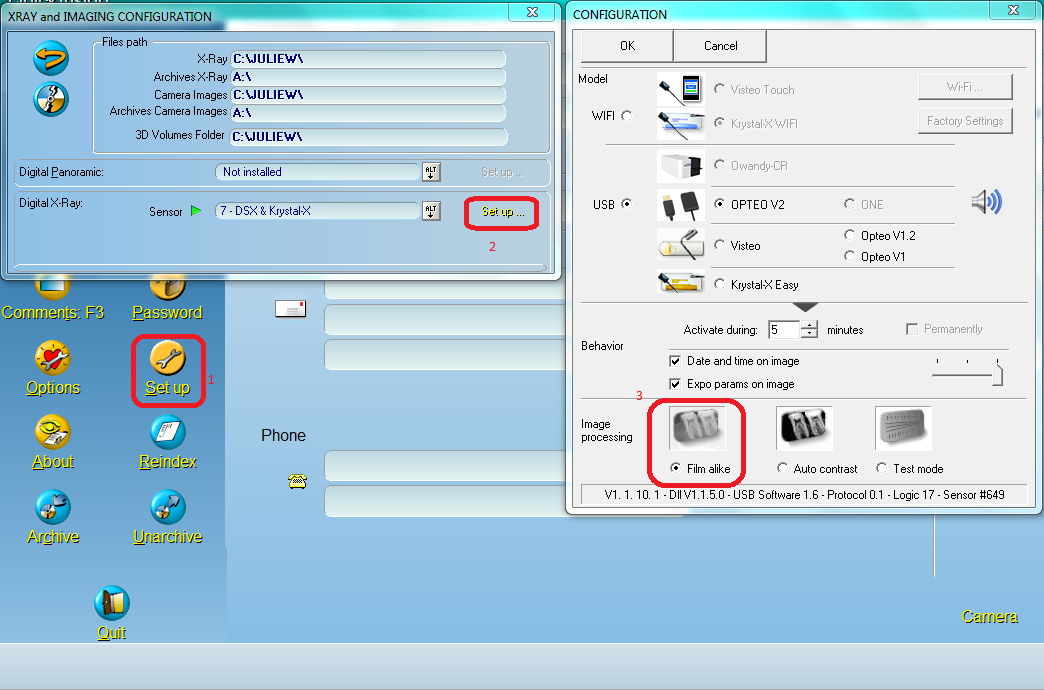Uncheck Expo params on image
Viewport: 1044px width, 690px height.
(675, 384)
